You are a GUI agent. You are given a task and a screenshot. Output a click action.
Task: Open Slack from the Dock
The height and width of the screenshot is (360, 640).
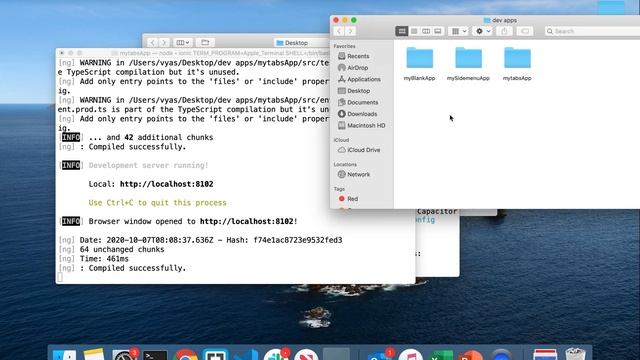276,354
